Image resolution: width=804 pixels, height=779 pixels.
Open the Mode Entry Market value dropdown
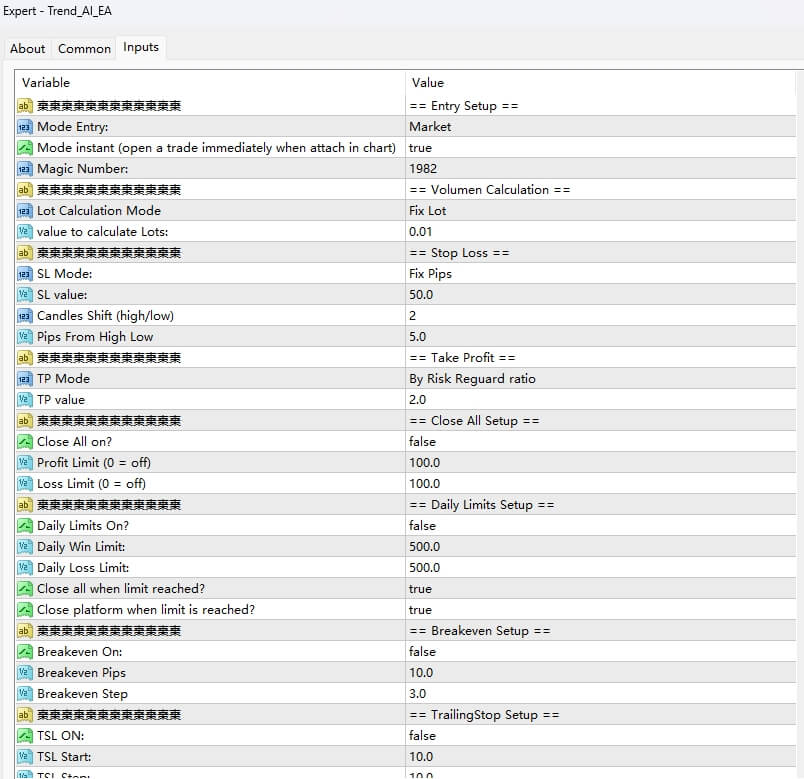point(430,127)
